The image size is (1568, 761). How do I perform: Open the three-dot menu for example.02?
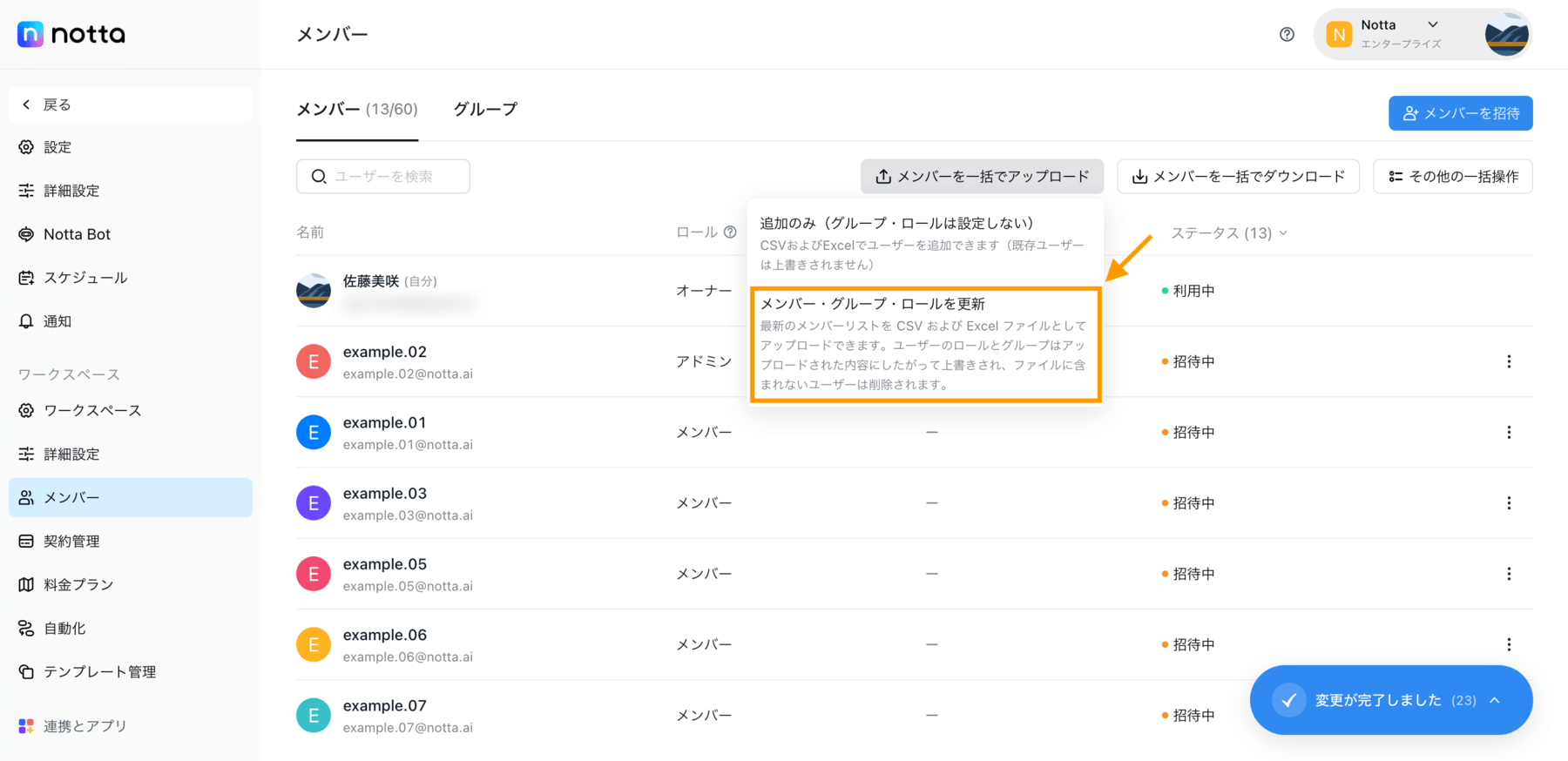click(x=1509, y=361)
